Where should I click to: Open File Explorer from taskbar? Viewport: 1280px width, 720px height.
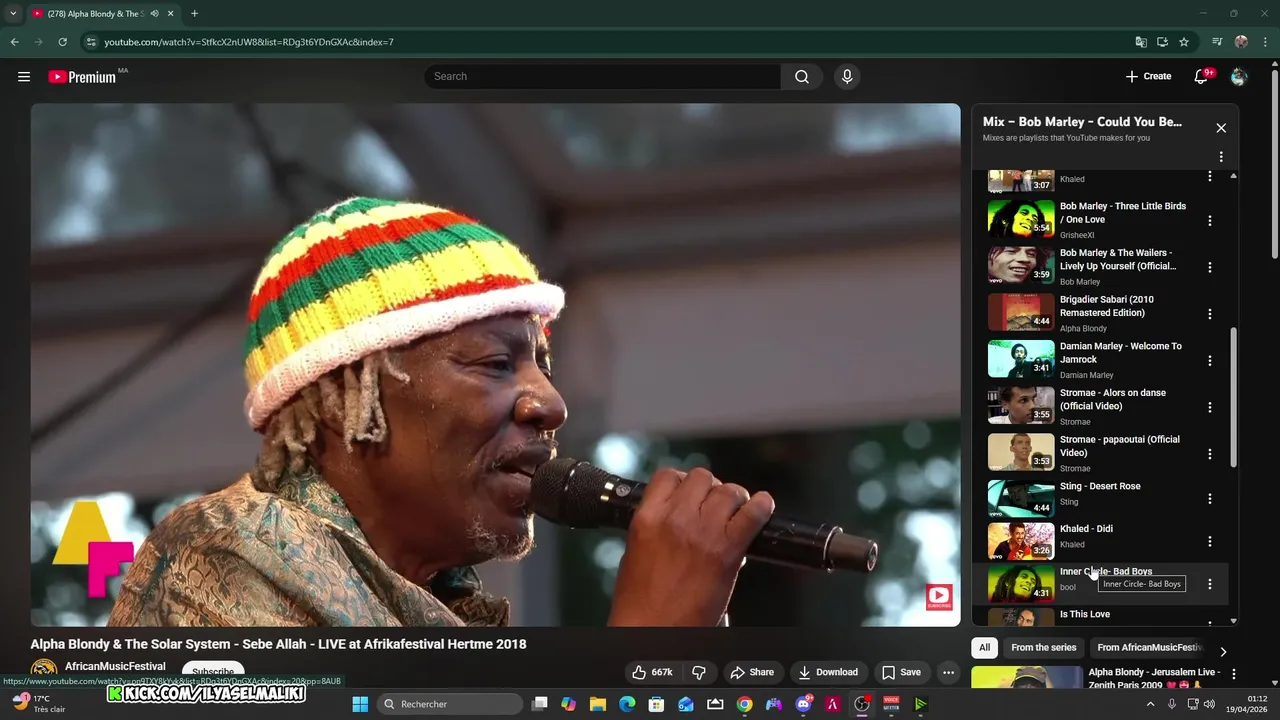click(598, 704)
